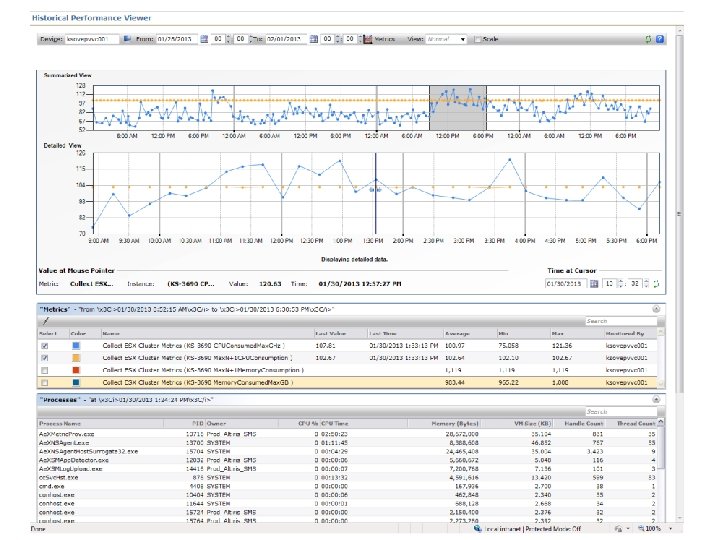Sort processes by Memory (Bytes) column
The width and height of the screenshot is (720, 540).
[x=455, y=423]
